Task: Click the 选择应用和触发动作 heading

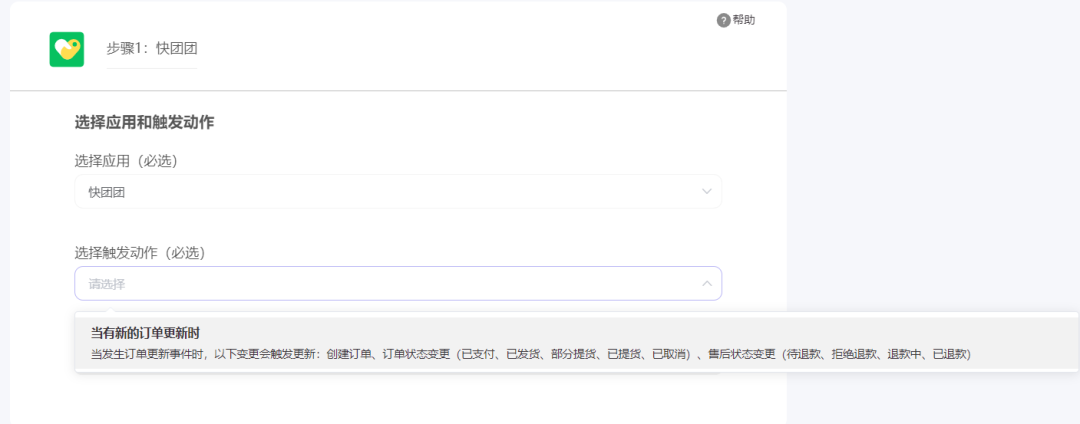Action: 145,123
